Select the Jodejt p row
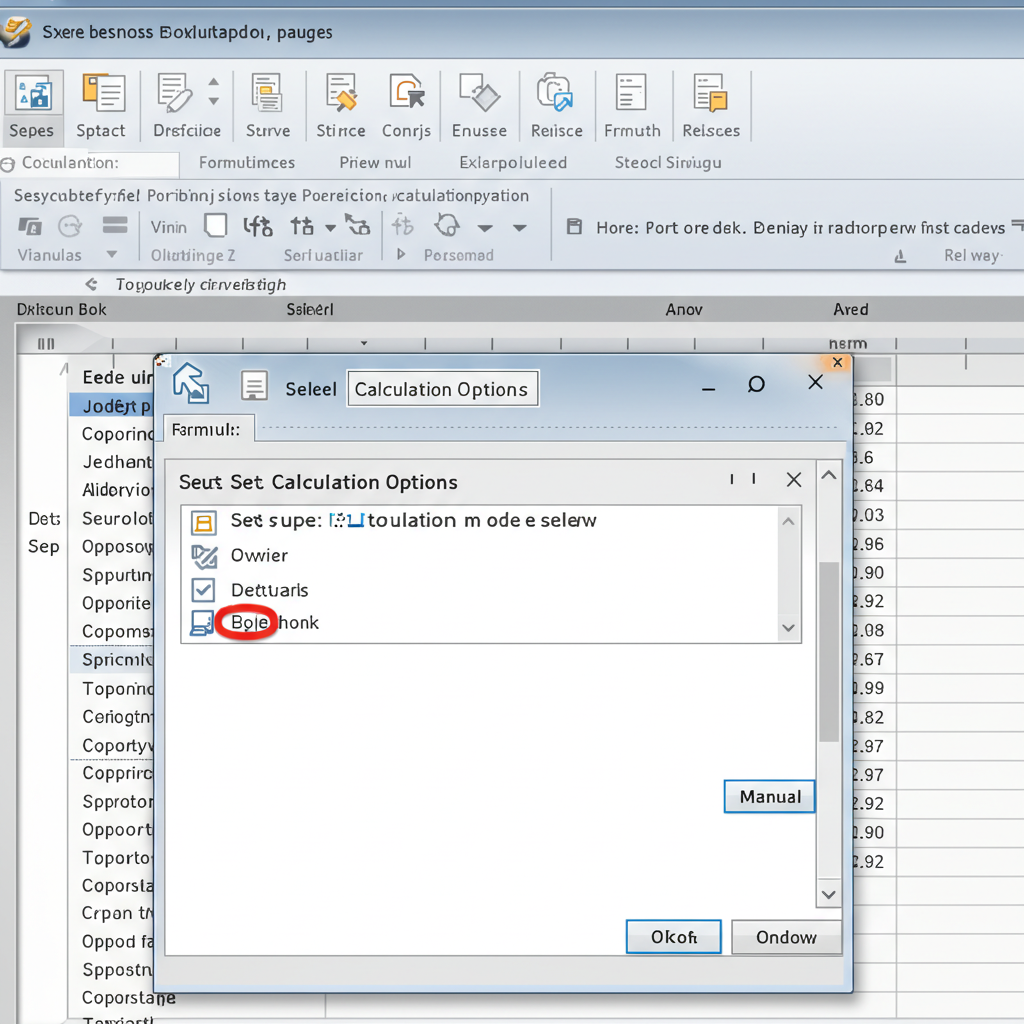Image resolution: width=1024 pixels, height=1024 pixels. 112,406
